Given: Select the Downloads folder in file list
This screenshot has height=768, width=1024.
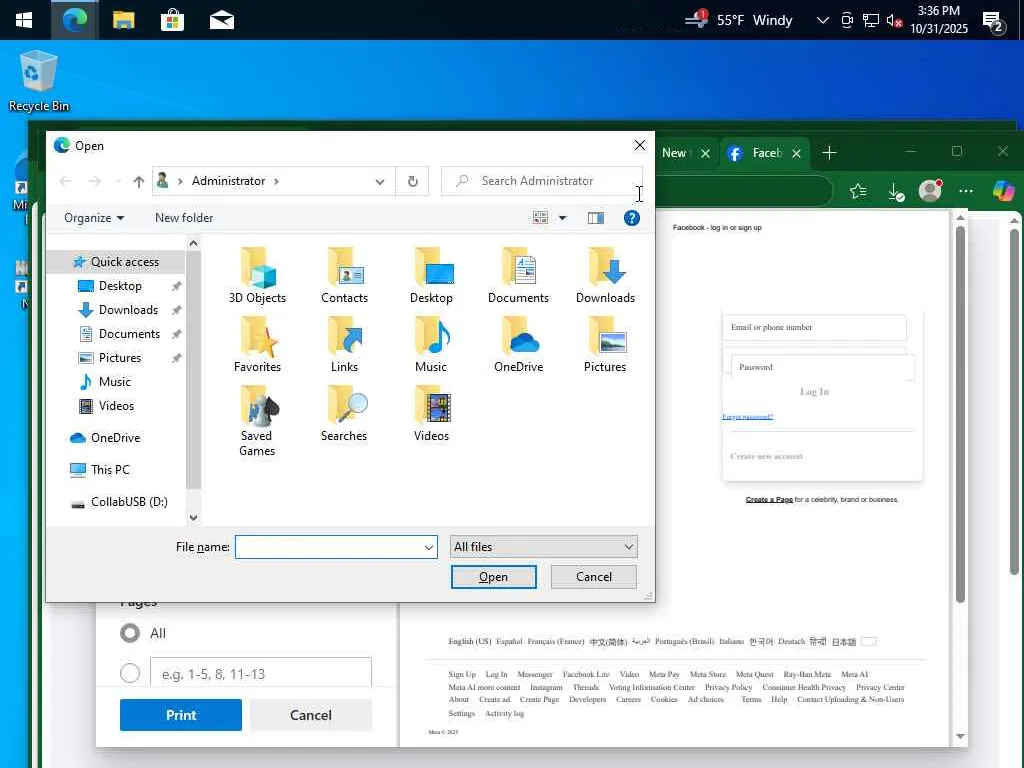Looking at the screenshot, I should coord(605,275).
